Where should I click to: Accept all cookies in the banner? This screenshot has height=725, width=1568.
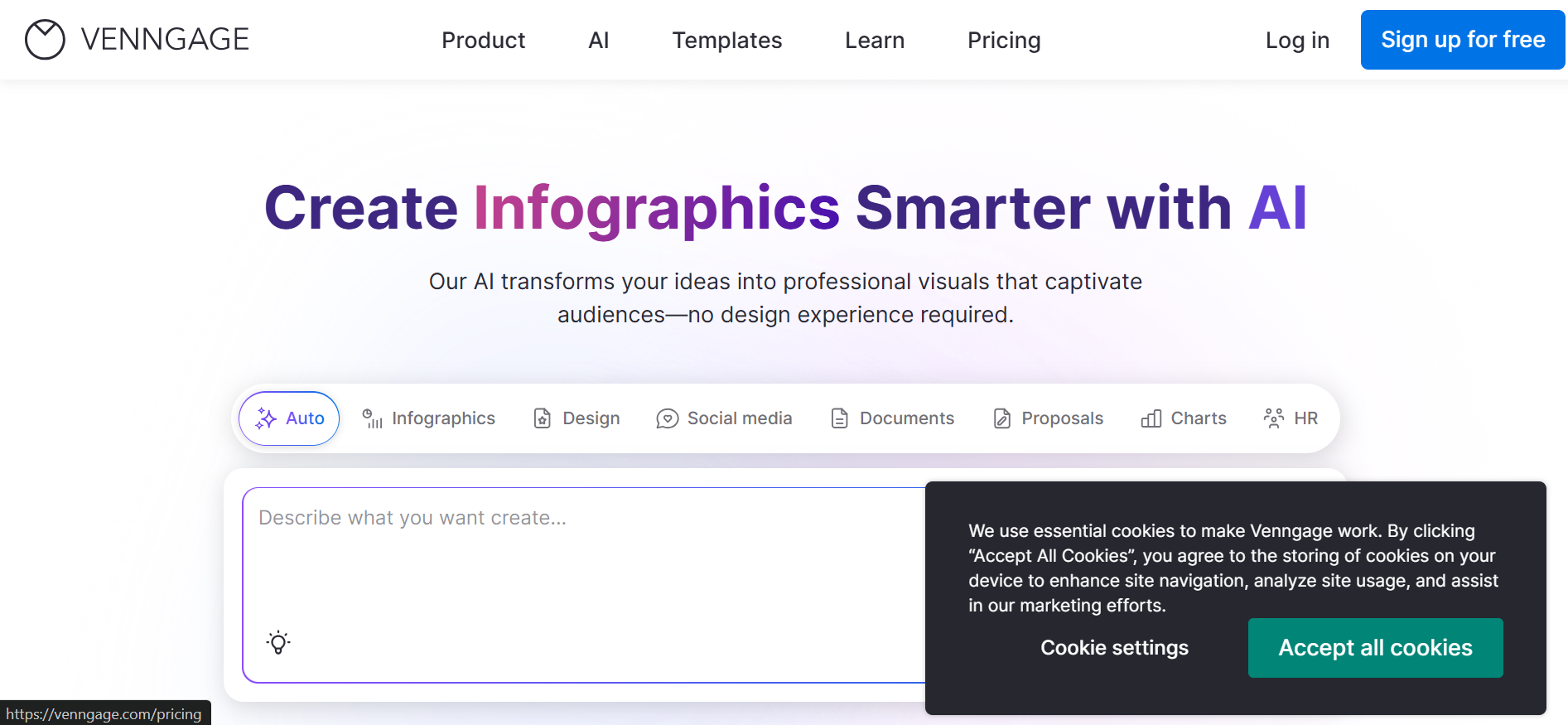pyautogui.click(x=1374, y=647)
